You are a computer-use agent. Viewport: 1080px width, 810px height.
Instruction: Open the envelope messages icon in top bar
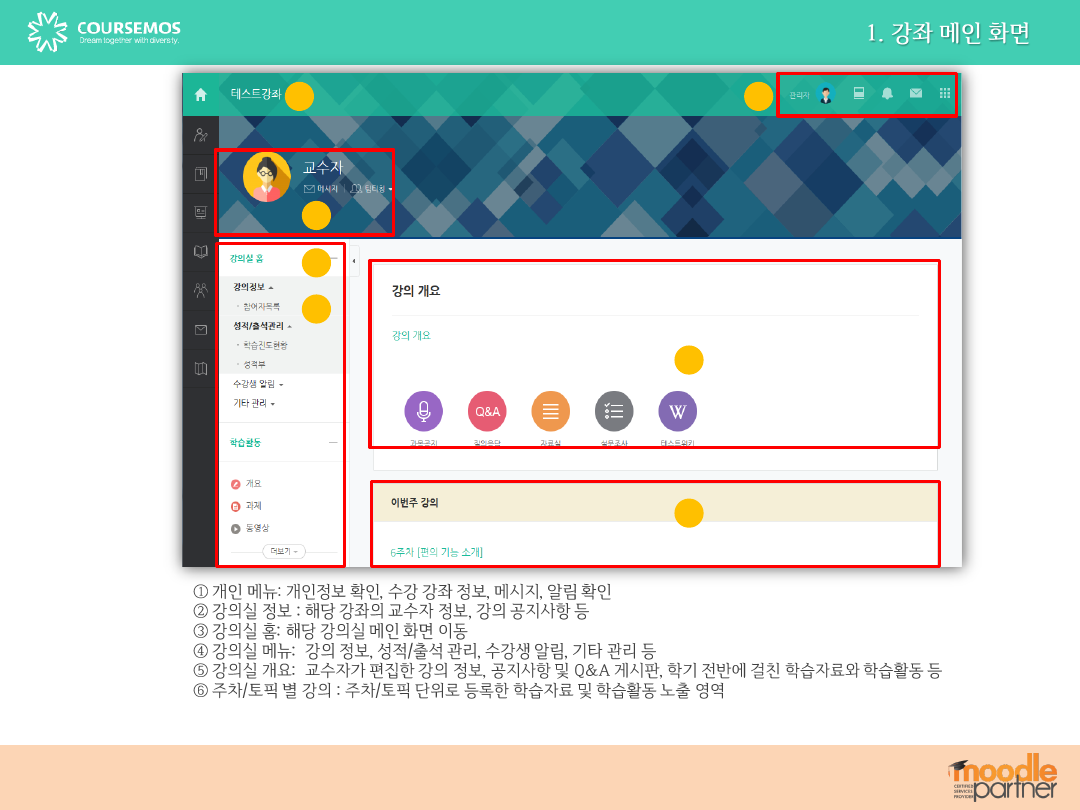[x=915, y=94]
